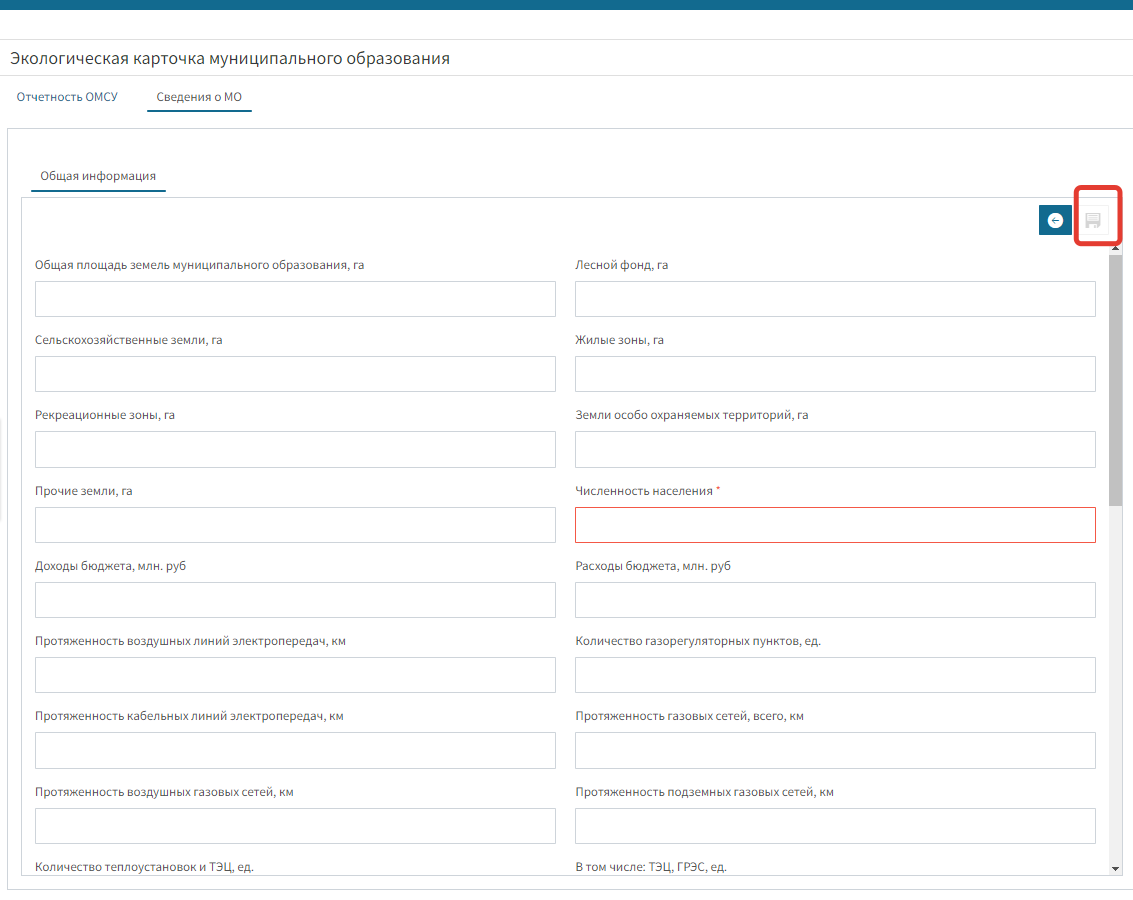This screenshot has width=1133, height=900.
Task: Click the Лесной фонд, га field
Action: pos(835,299)
